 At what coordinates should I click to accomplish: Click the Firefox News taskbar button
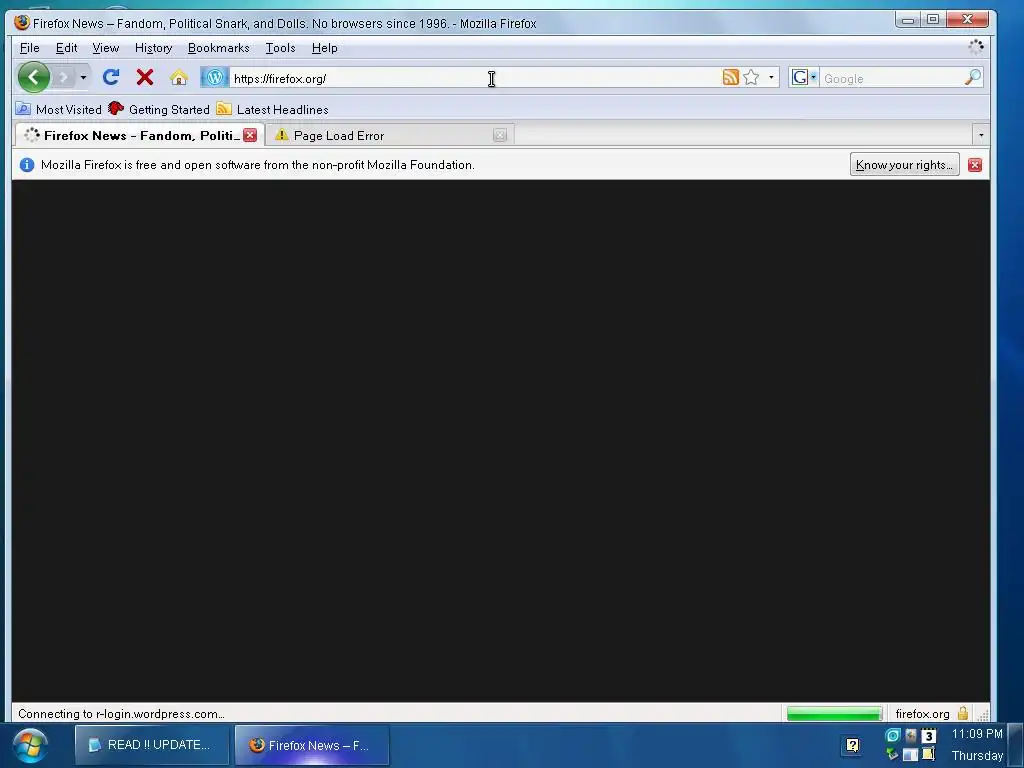[312, 745]
